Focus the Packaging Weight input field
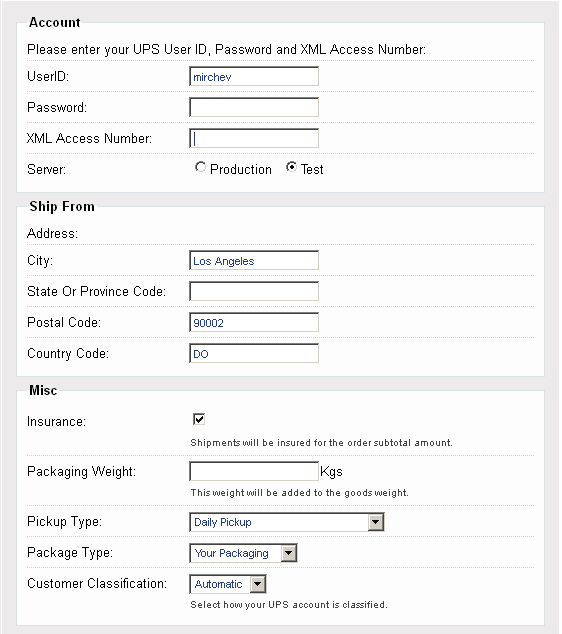The height and width of the screenshot is (634, 562). coord(254,471)
